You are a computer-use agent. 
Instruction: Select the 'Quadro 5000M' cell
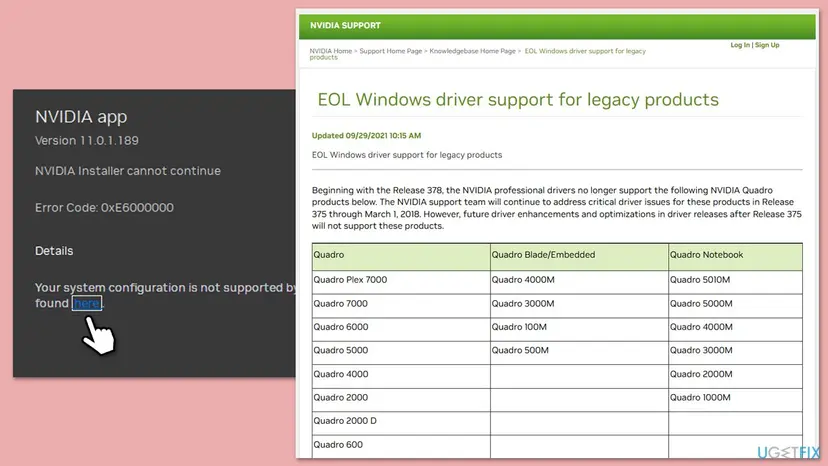pos(735,306)
